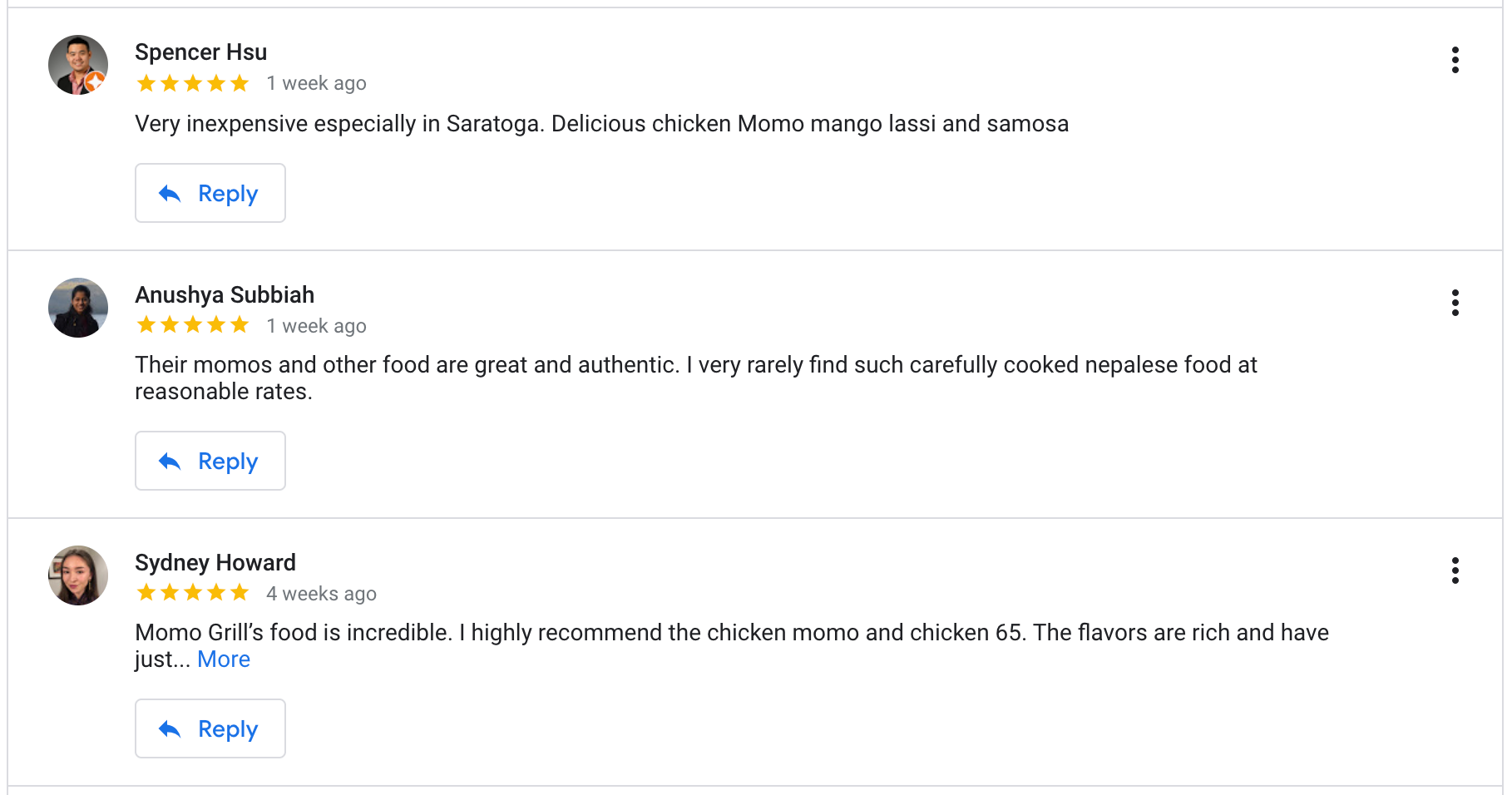Image resolution: width=1512 pixels, height=795 pixels.
Task: Open Spencer Hsu's reviewer name link
Action: [200, 52]
